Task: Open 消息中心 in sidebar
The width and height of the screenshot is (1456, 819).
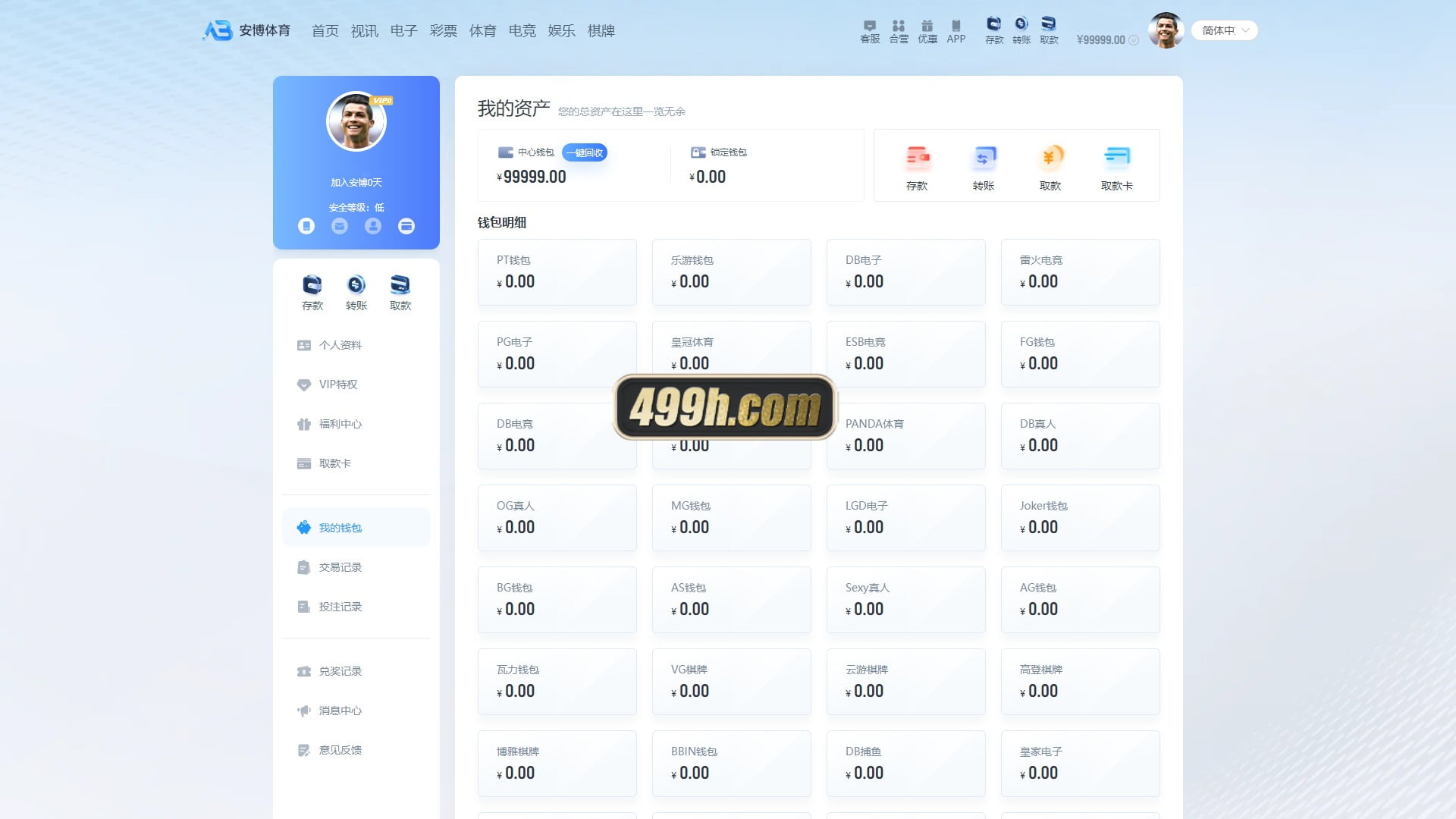Action: 356,711
